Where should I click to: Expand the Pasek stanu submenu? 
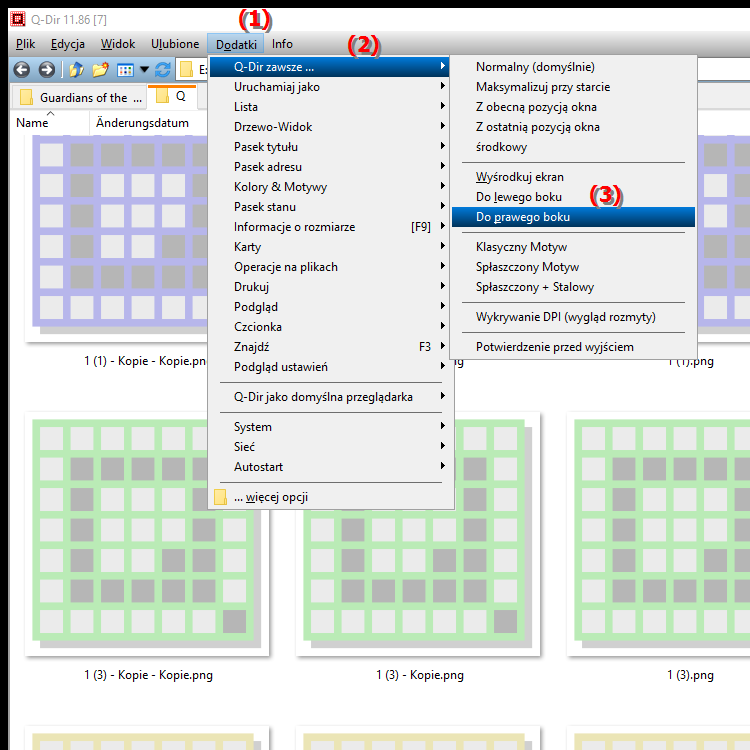(x=329, y=207)
